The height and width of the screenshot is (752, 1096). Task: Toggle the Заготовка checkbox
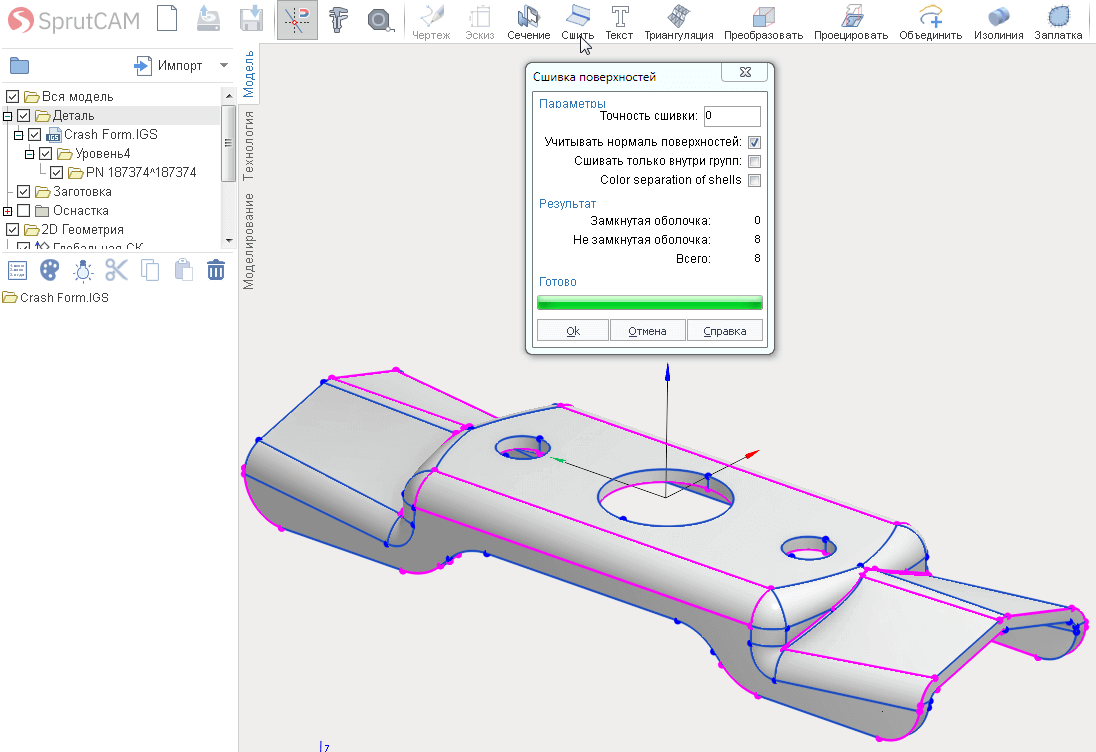23,191
